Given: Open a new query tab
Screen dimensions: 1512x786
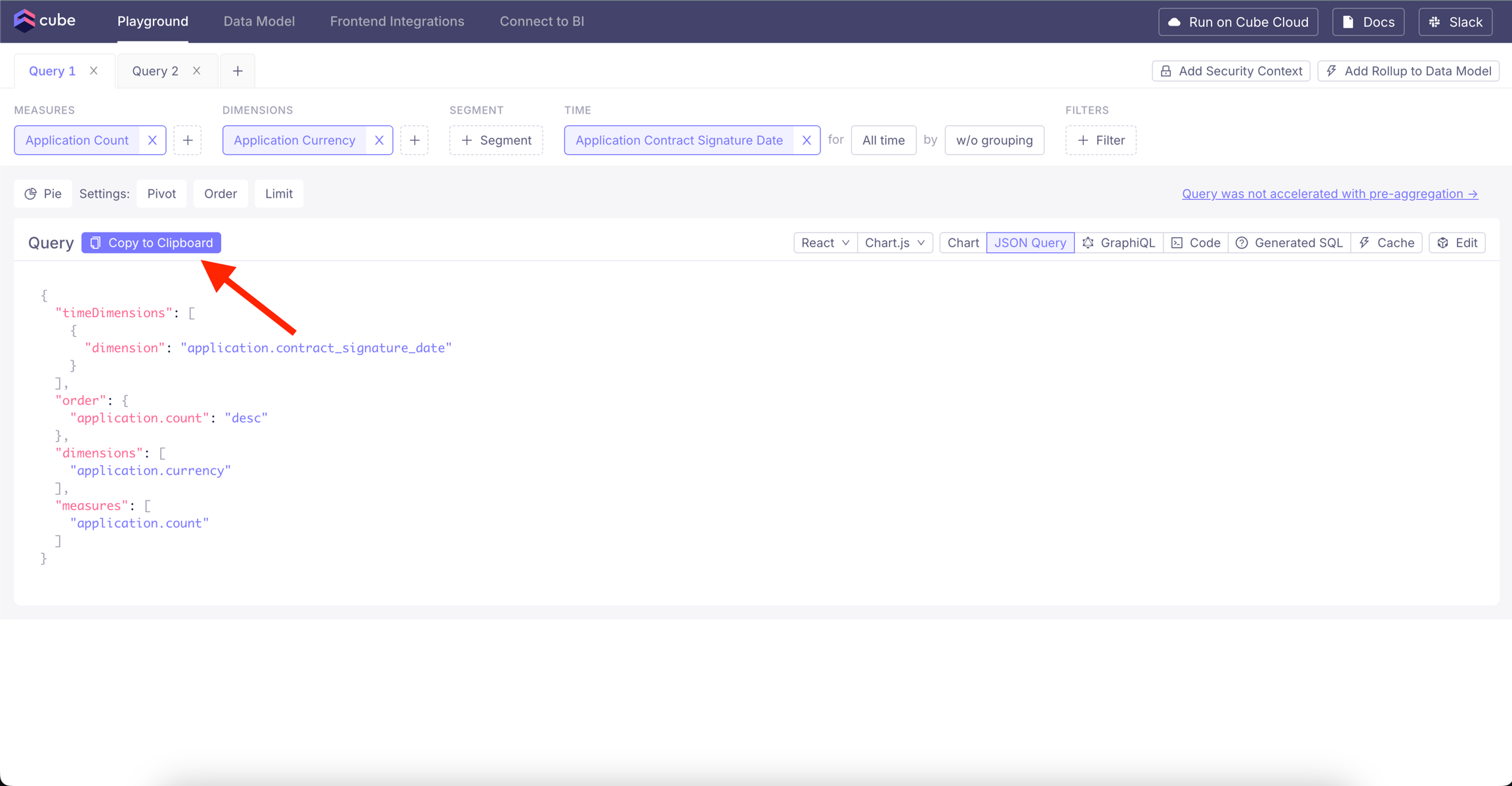Looking at the screenshot, I should [x=238, y=71].
